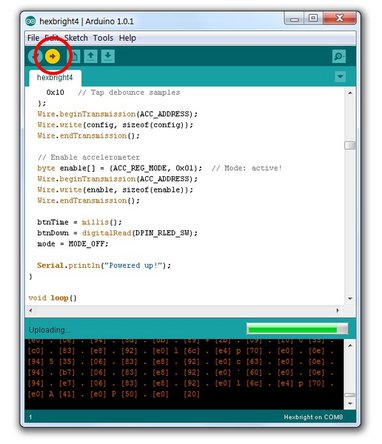Image resolution: width=382 pixels, height=444 pixels.
Task: Click the Arduino logo in title bar
Action: click(x=30, y=21)
